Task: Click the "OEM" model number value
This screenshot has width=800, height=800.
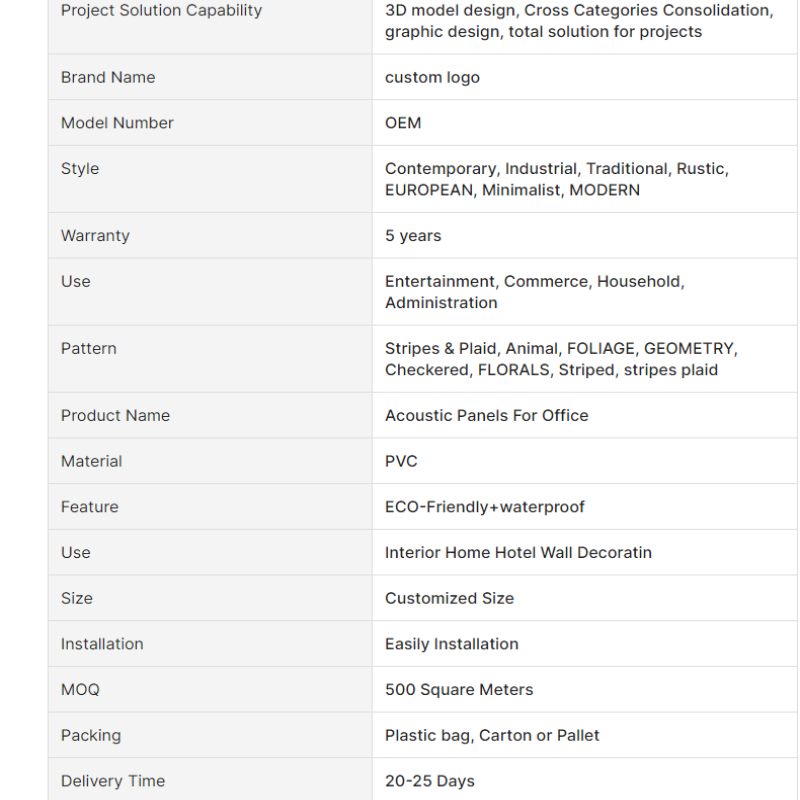Action: [403, 123]
